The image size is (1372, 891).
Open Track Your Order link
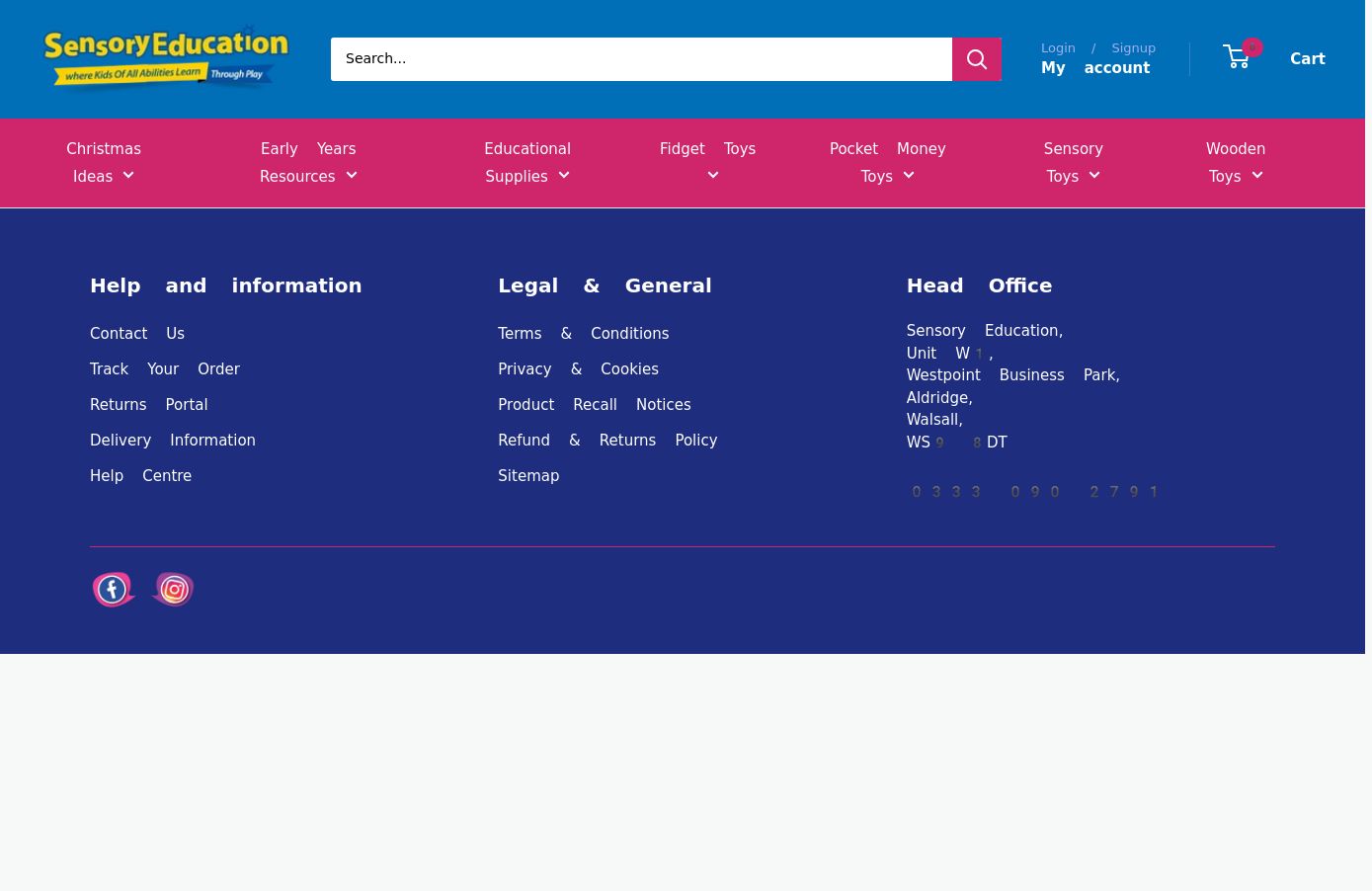tap(165, 369)
